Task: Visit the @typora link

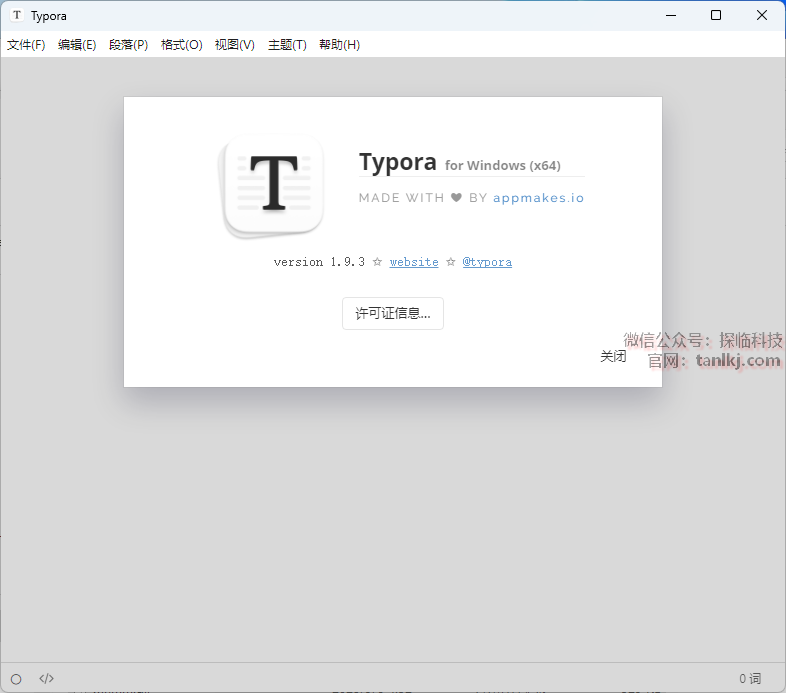Action: click(487, 262)
